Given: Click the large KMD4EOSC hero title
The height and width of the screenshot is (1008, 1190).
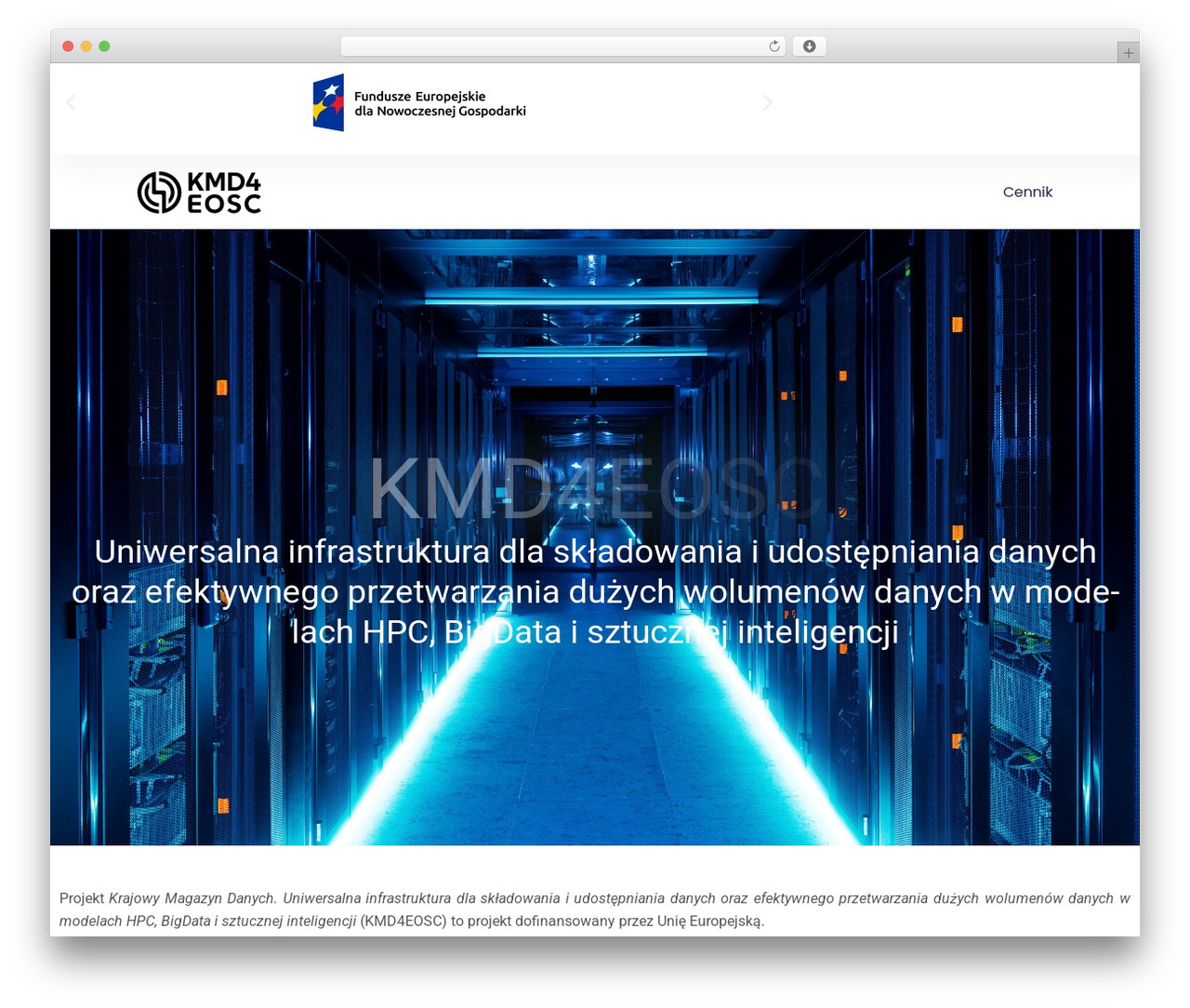Looking at the screenshot, I should pyautogui.click(x=595, y=487).
